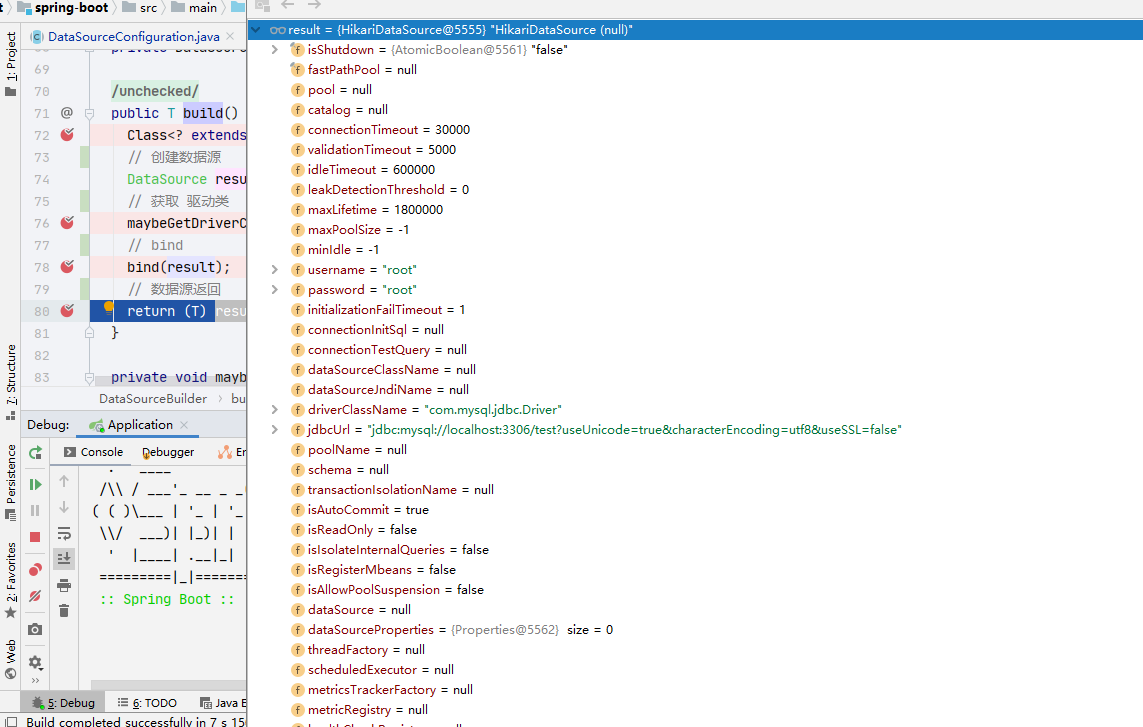Image resolution: width=1143 pixels, height=727 pixels.
Task: Stop the debug session with red square
Action: (35, 537)
